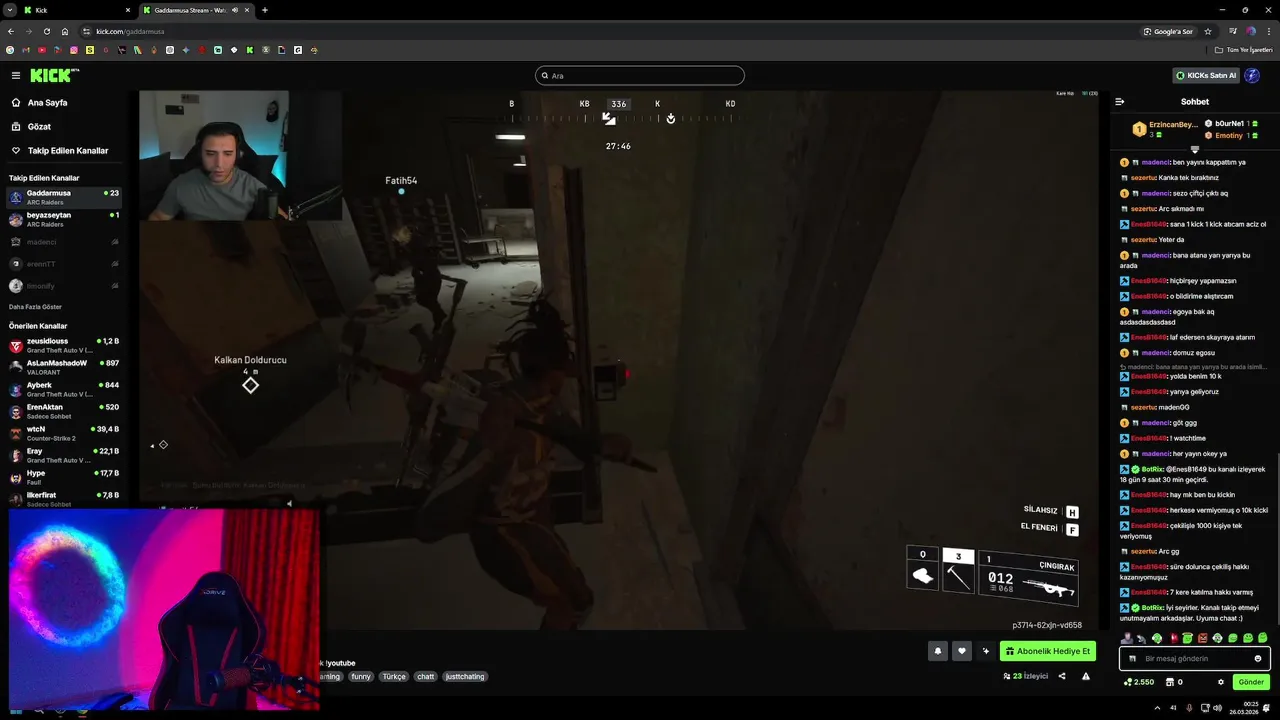
Task: Open chat settings gear icon
Action: pos(1221,682)
